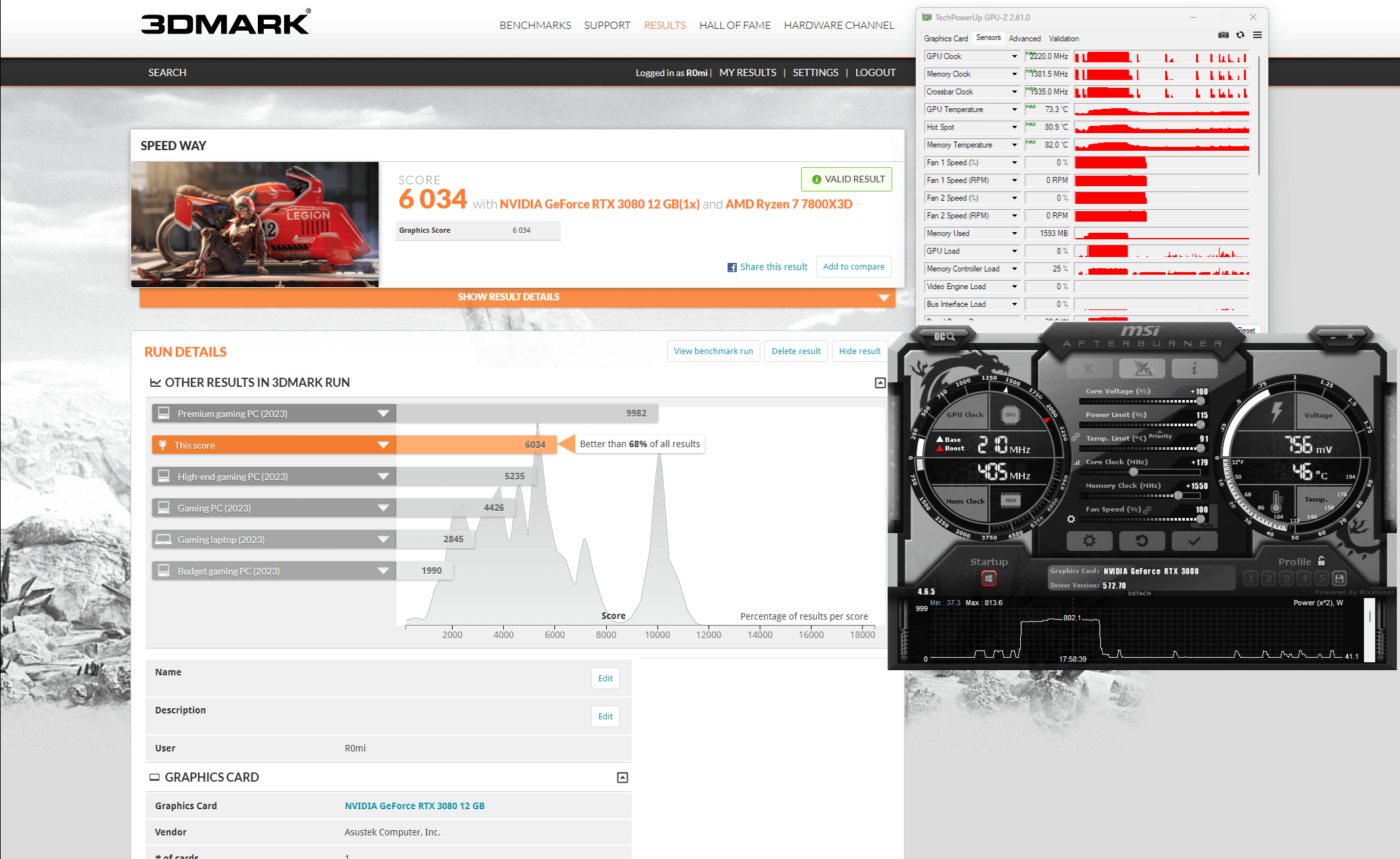Toggle Auto fan speed in Afterburner

pos(1206,526)
